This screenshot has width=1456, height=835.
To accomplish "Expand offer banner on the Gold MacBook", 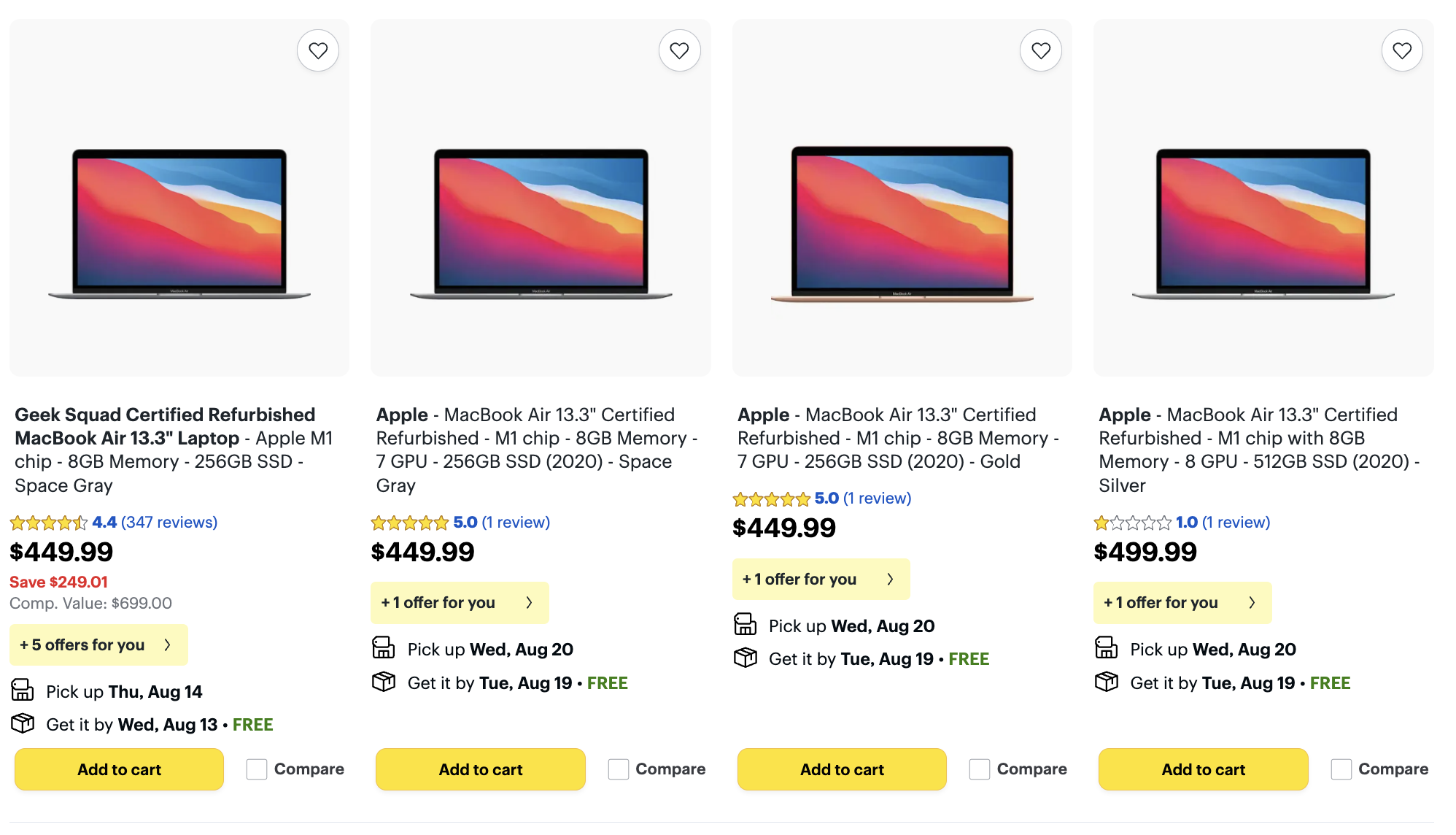I will coord(821,579).
